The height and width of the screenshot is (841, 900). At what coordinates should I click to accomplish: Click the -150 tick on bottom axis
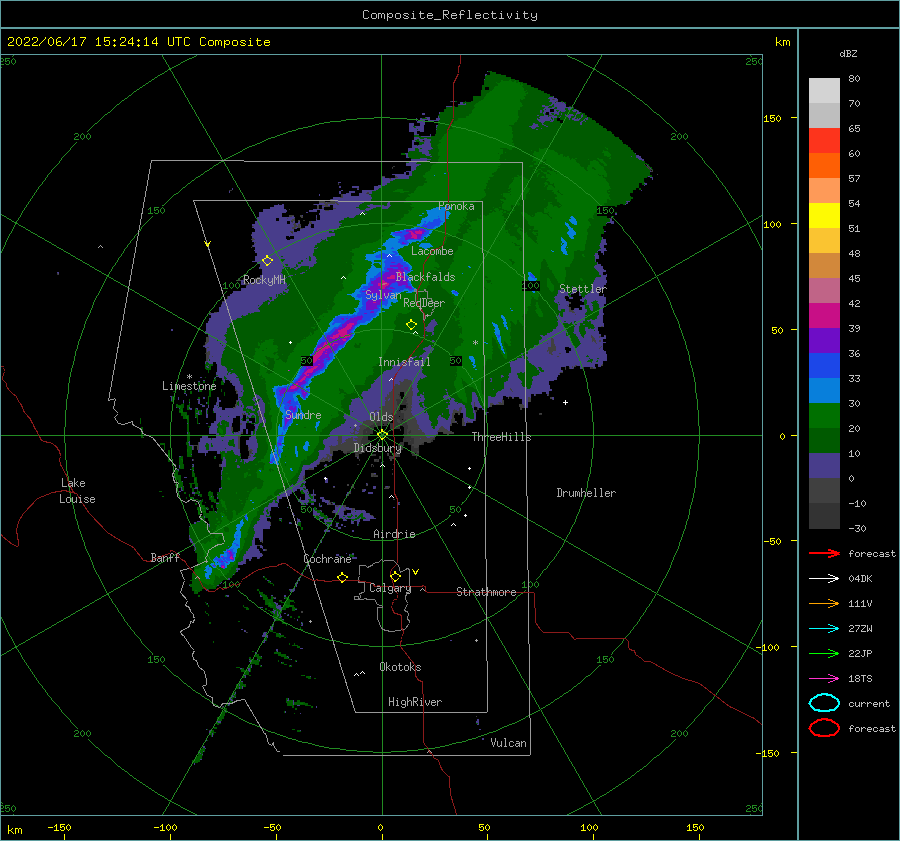pyautogui.click(x=59, y=827)
